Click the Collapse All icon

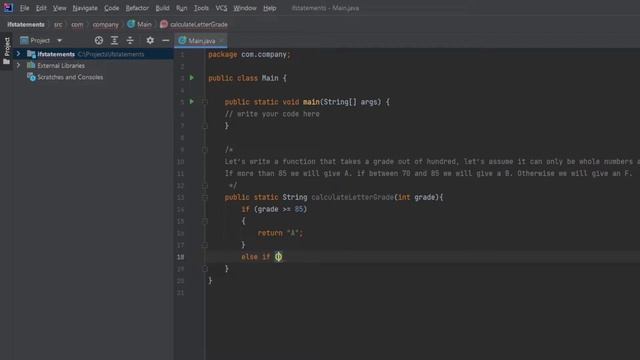[130, 40]
